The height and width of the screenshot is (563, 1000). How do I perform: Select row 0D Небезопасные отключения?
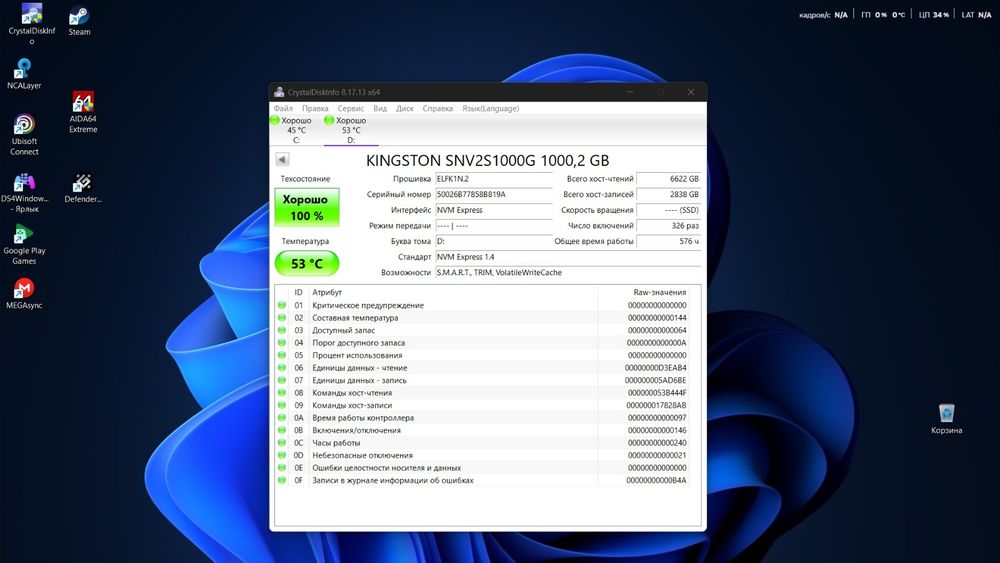tap(483, 455)
